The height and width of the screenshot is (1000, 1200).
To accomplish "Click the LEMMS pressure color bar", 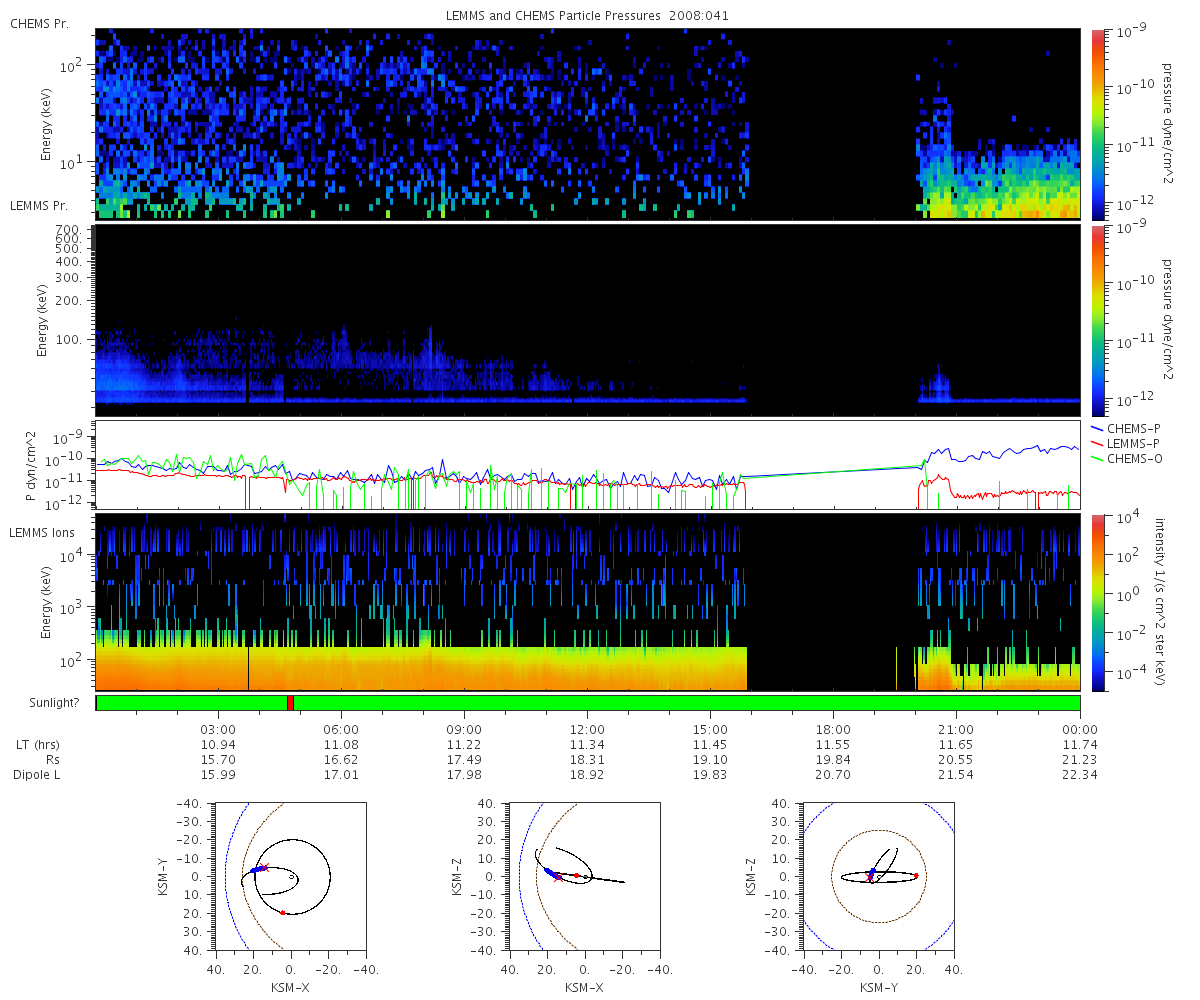I will [1098, 320].
